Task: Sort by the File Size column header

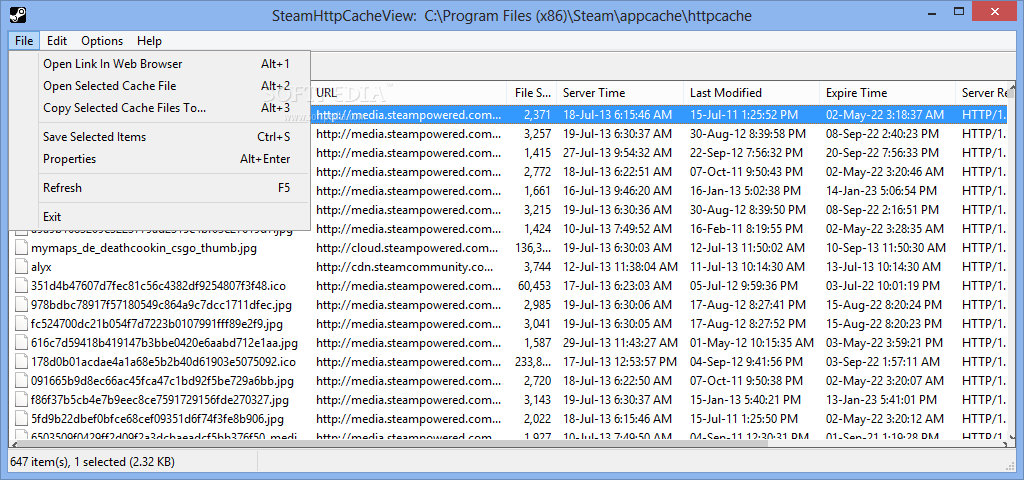Action: [532, 93]
